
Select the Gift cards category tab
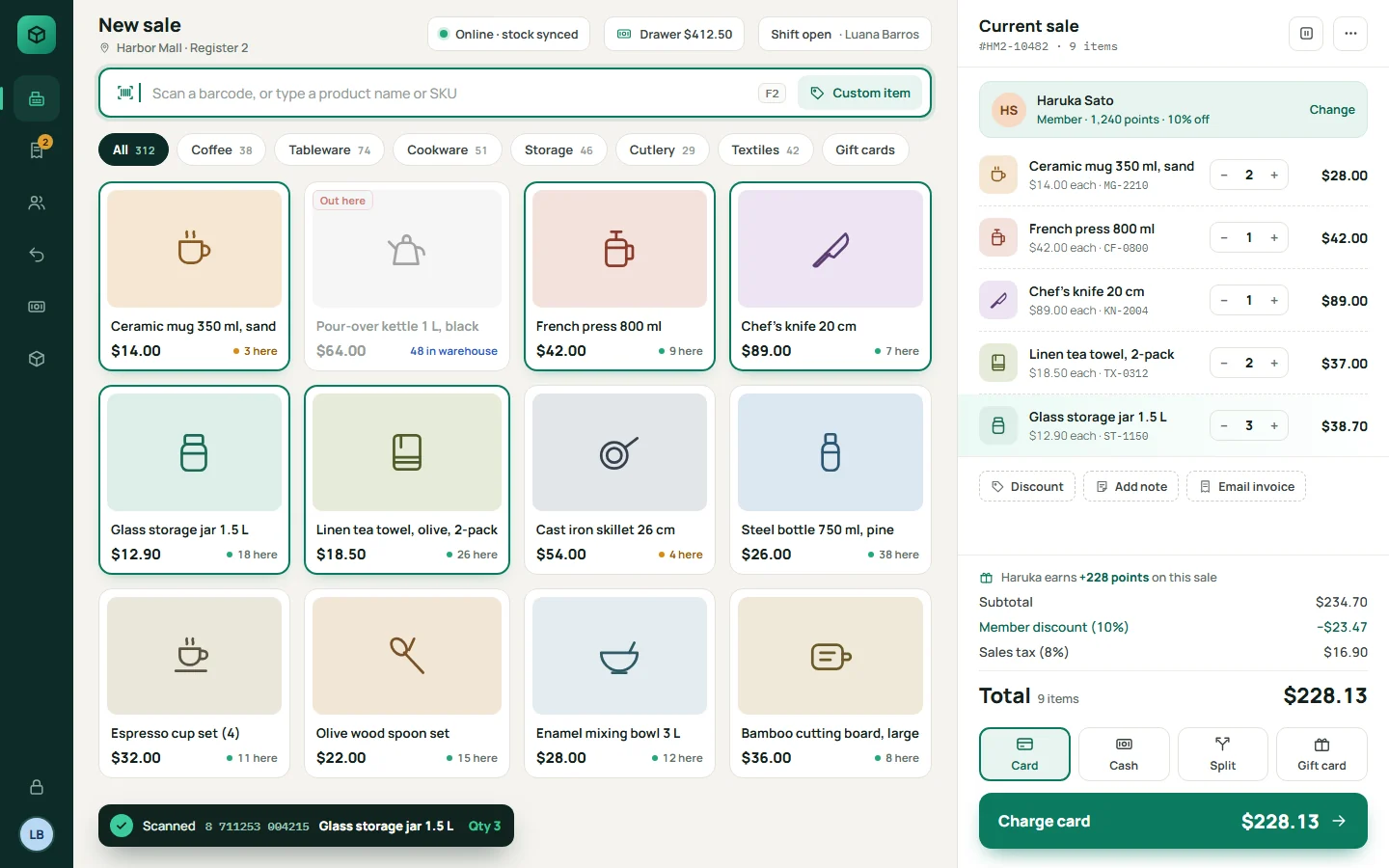(x=865, y=149)
